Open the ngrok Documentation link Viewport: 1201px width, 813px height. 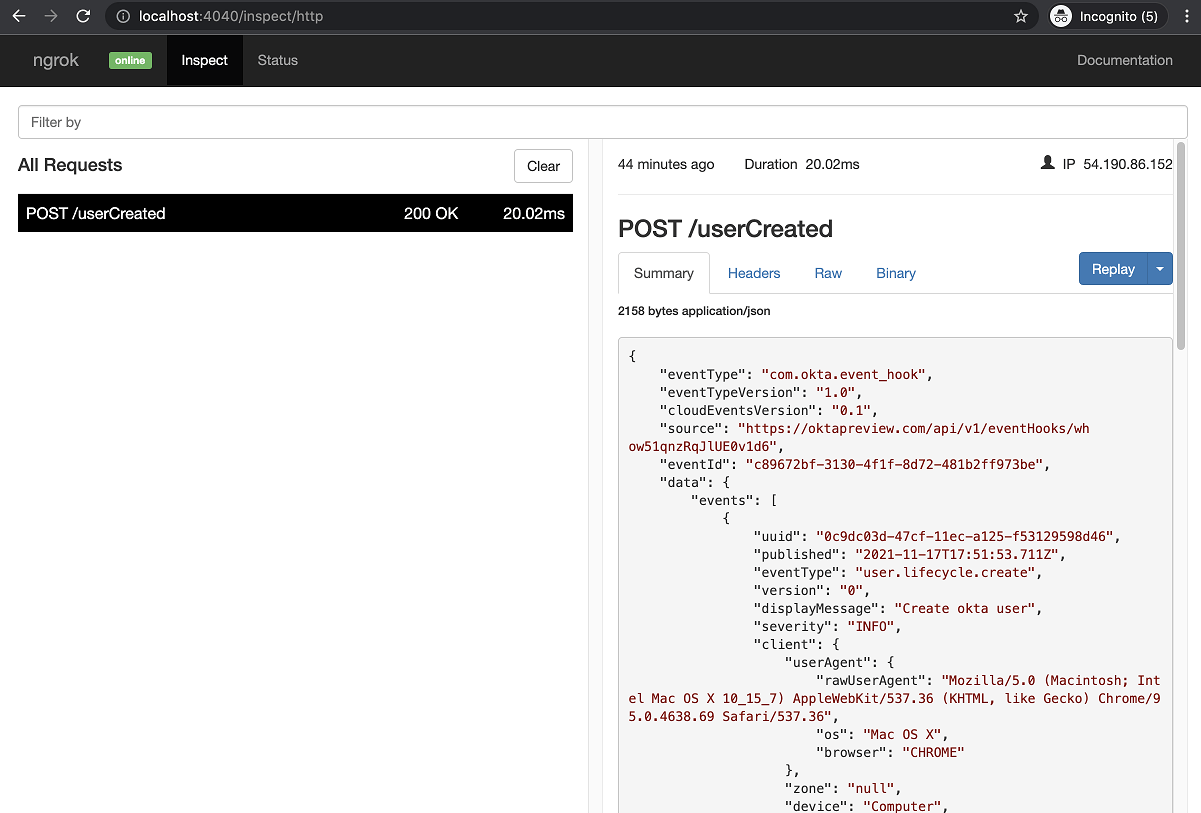click(1124, 60)
